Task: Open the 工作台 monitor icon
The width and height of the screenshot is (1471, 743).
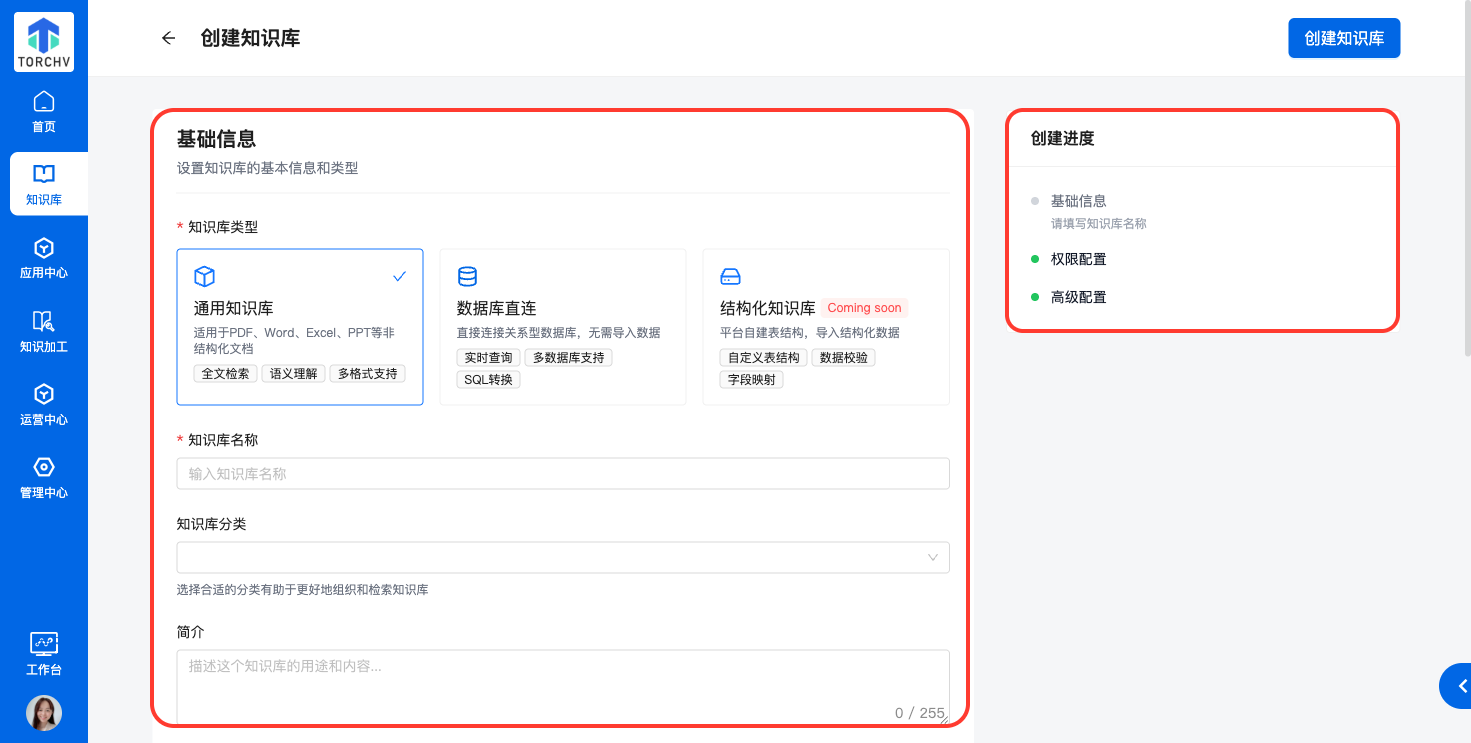Action: pos(44,644)
